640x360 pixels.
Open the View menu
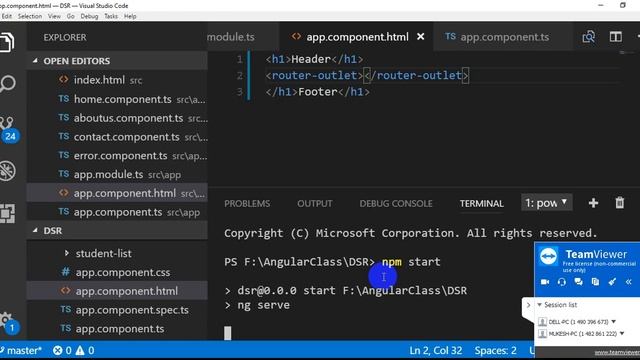pos(54,16)
